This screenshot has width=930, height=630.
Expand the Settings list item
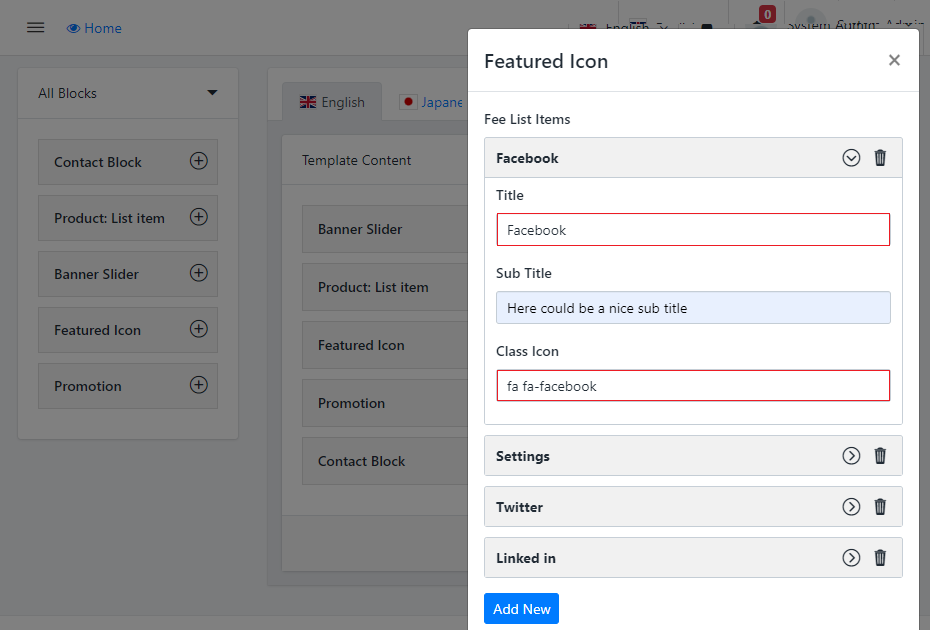point(851,456)
